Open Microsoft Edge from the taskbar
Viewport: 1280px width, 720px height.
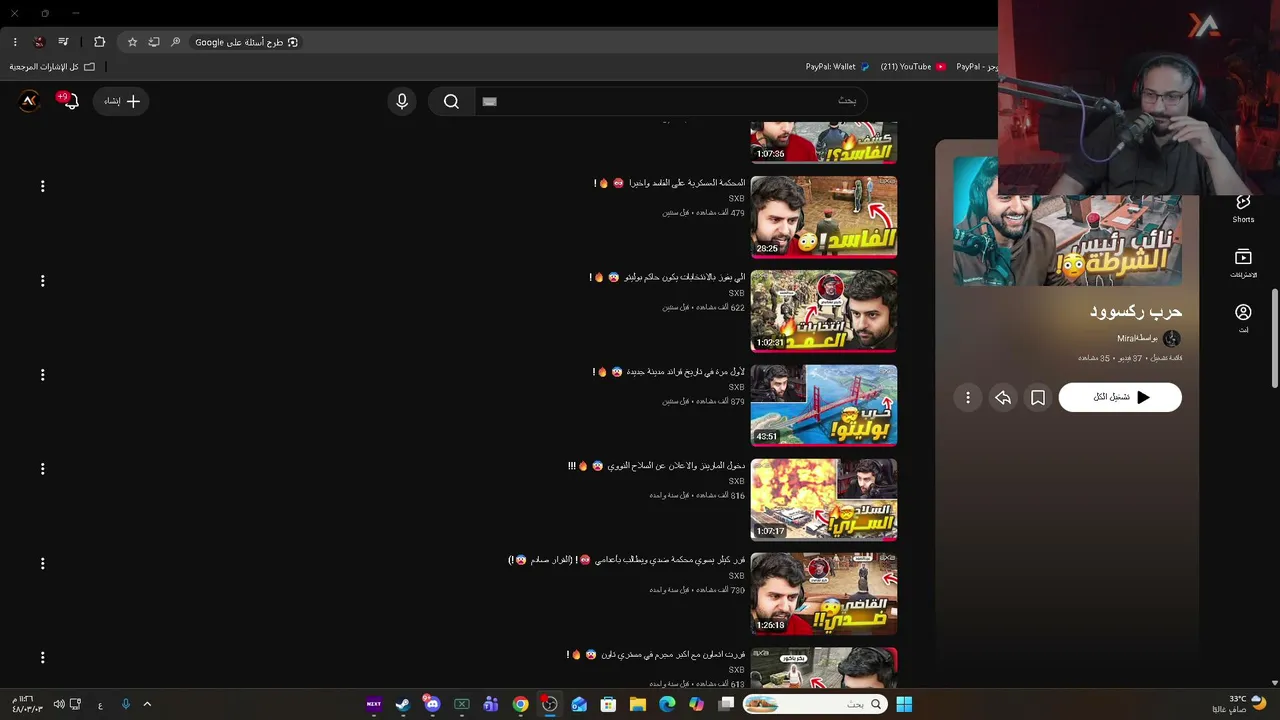(667, 705)
